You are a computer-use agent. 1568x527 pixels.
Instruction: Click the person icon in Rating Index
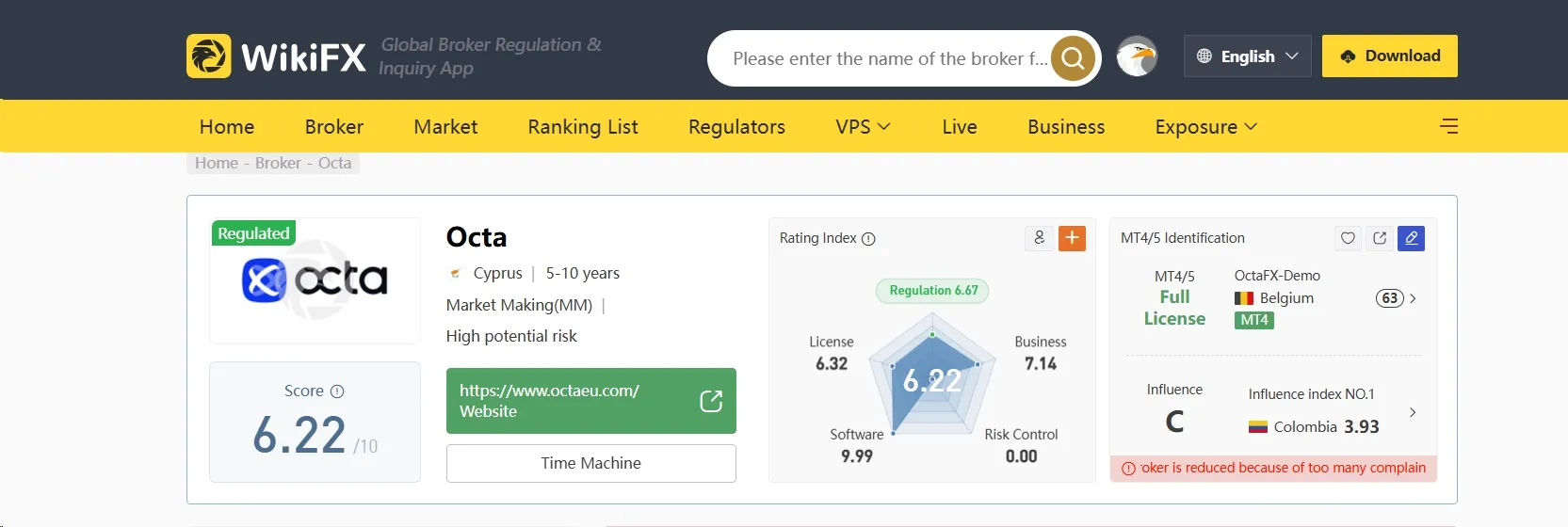[x=1039, y=238]
